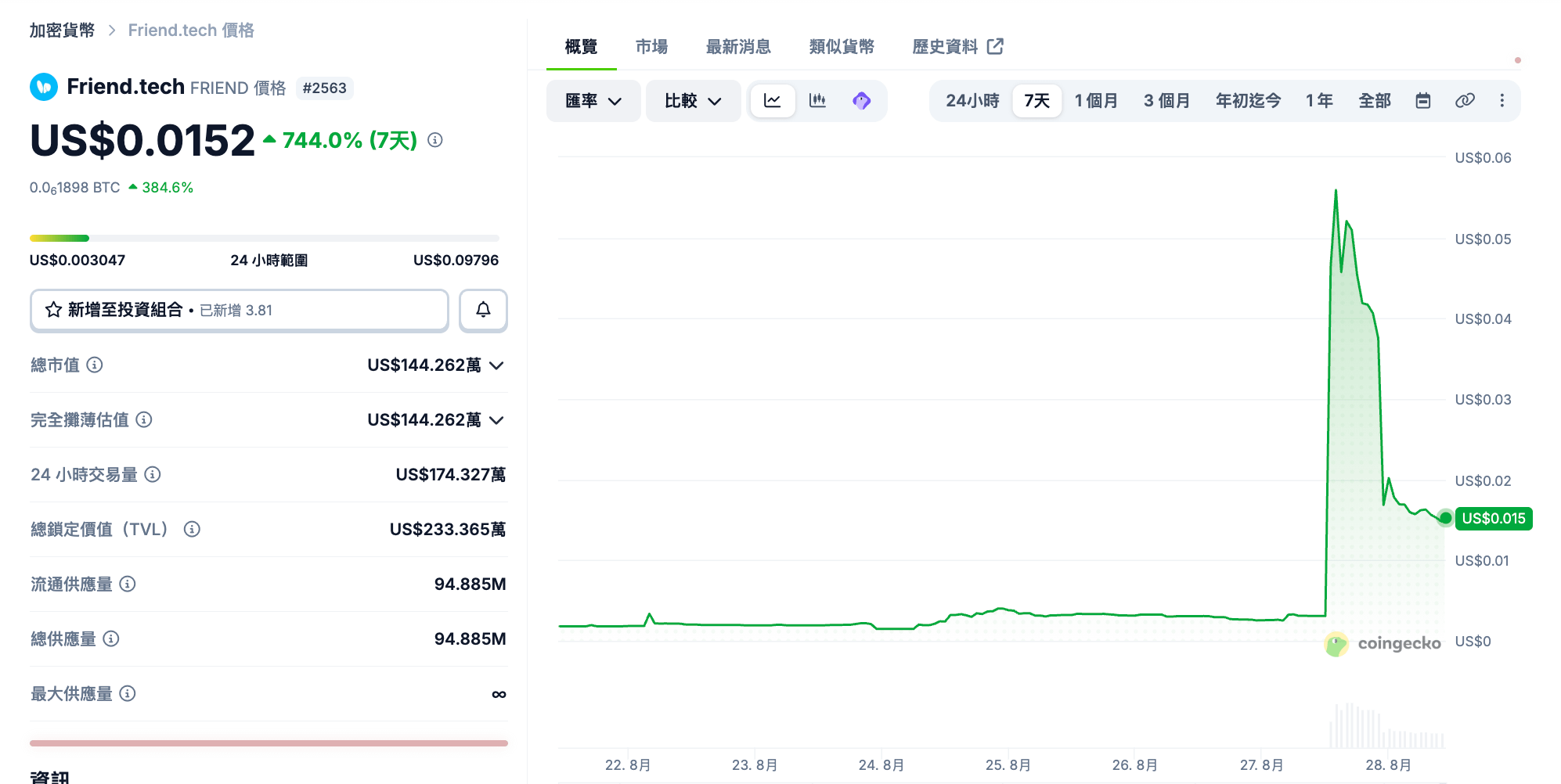The height and width of the screenshot is (784, 1561).
Task: Switch to the 最新消息 tab
Action: (x=738, y=47)
